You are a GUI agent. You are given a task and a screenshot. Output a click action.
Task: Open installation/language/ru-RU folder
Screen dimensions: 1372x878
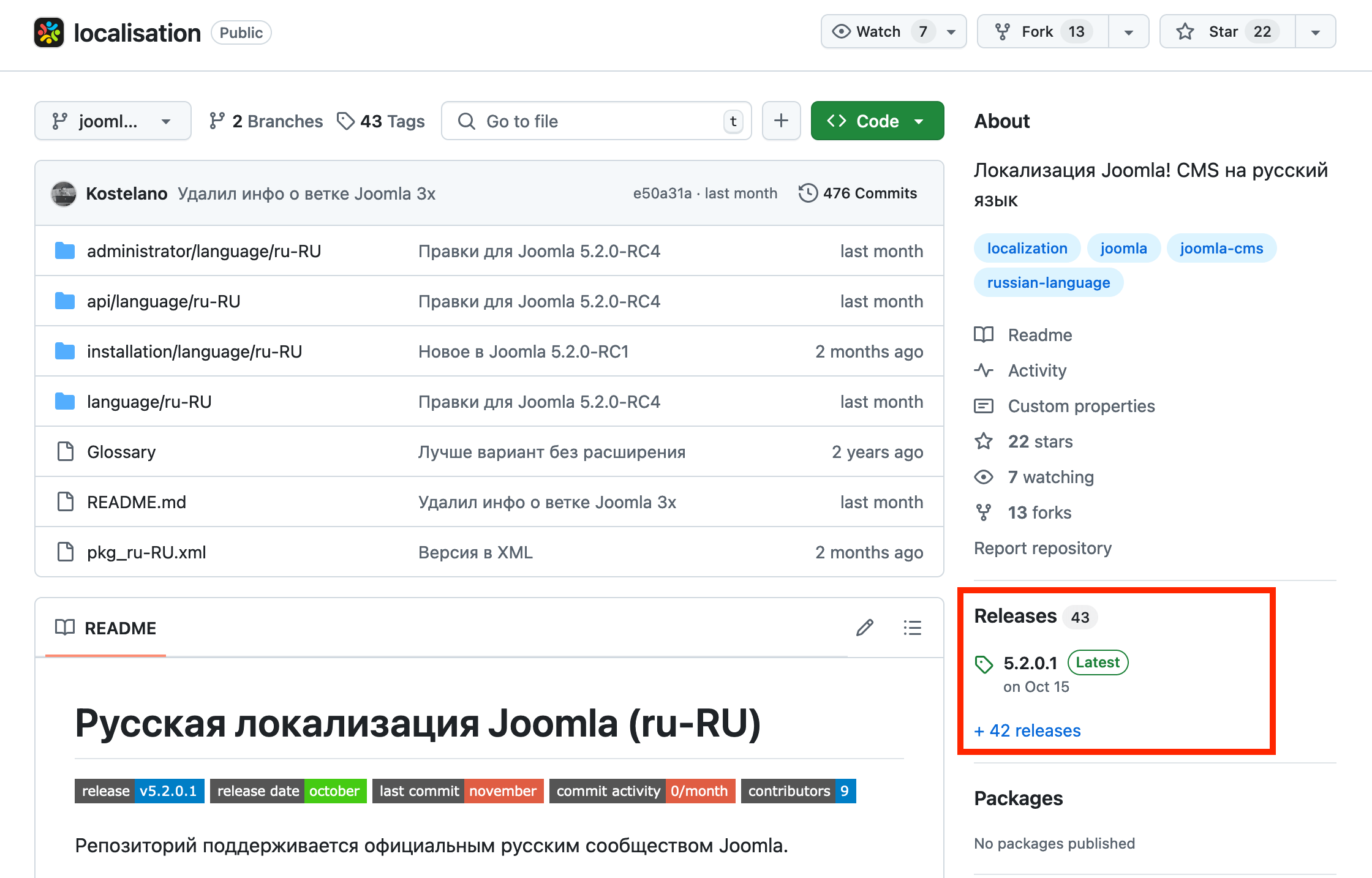coord(194,351)
